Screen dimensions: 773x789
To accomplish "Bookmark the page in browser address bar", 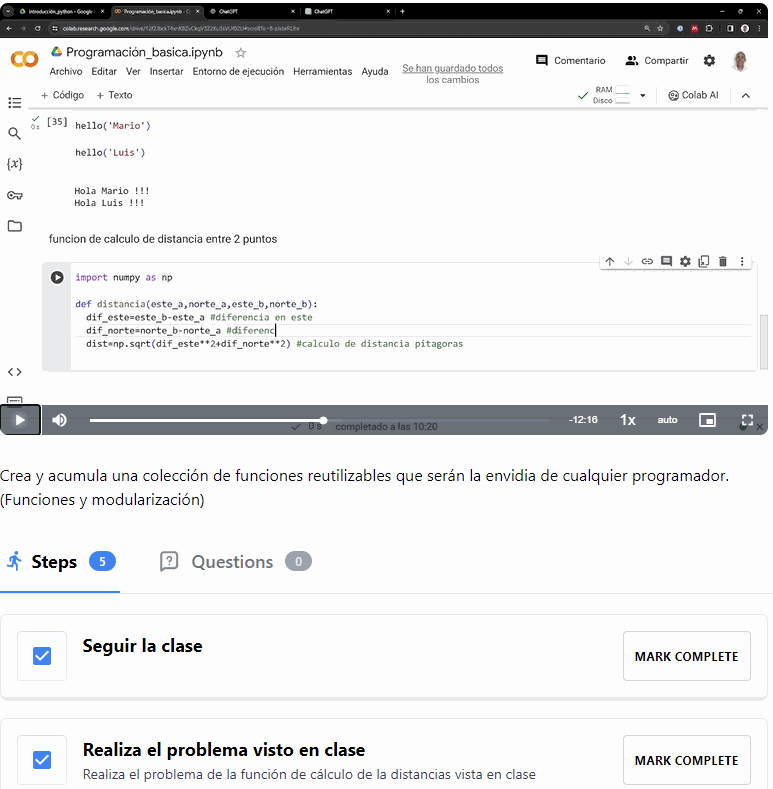I will click(660, 29).
